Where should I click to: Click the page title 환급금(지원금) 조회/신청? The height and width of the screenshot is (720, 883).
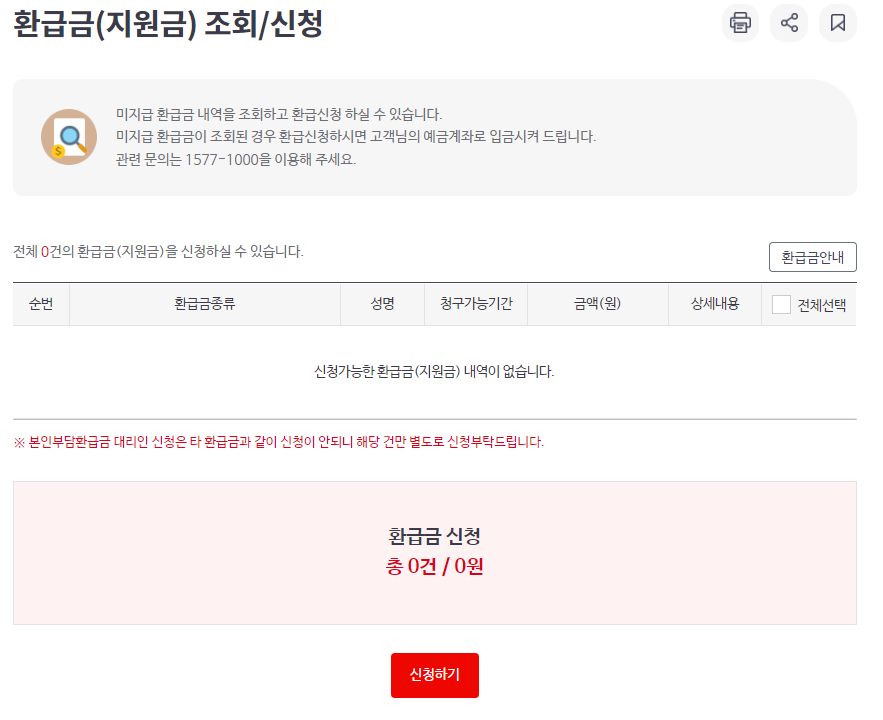point(168,25)
